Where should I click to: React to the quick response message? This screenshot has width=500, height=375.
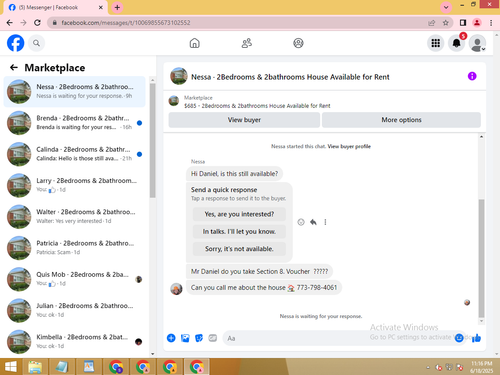point(301,222)
